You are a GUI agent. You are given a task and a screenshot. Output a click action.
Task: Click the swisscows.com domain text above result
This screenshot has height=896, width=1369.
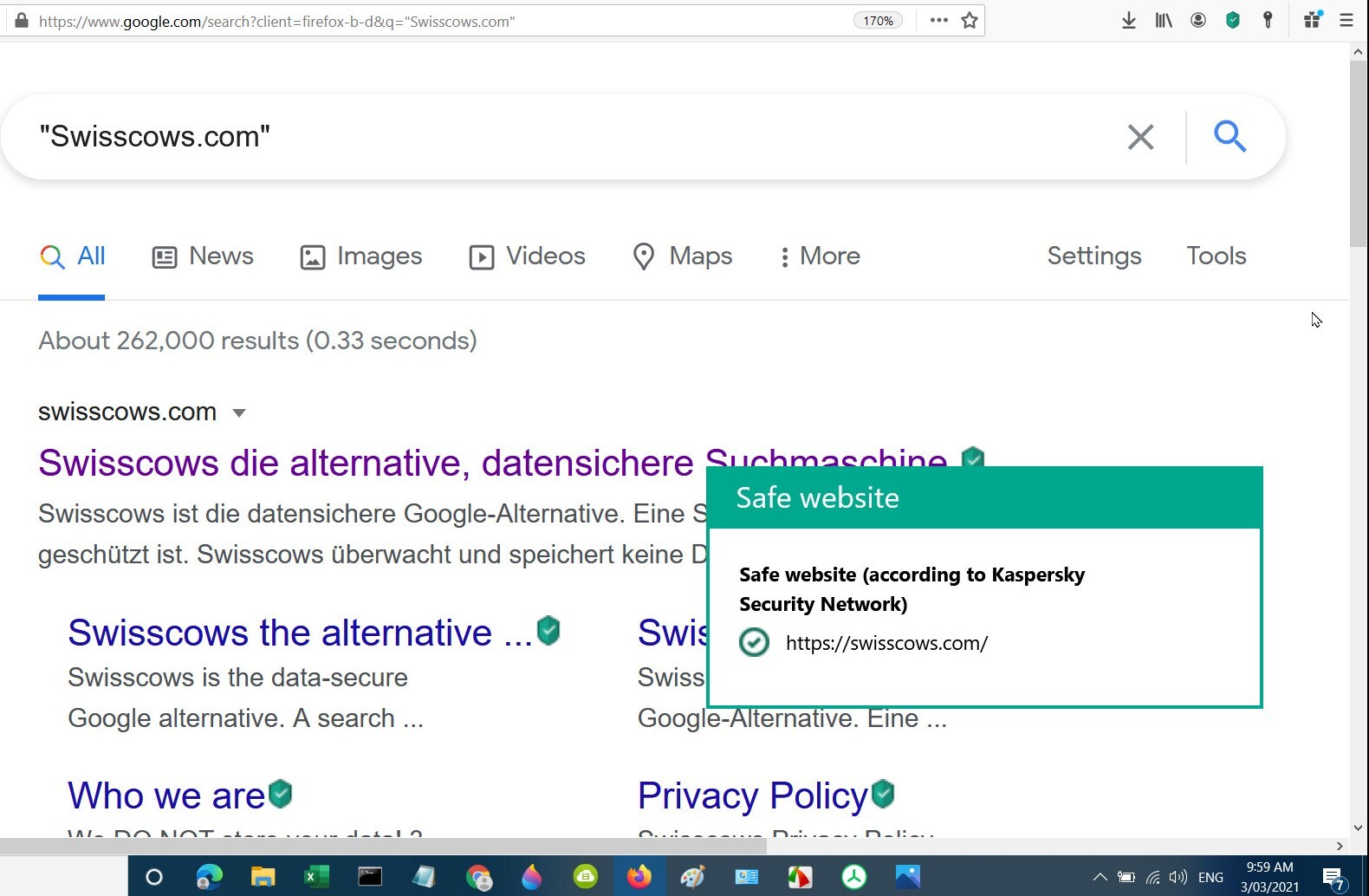[x=127, y=412]
